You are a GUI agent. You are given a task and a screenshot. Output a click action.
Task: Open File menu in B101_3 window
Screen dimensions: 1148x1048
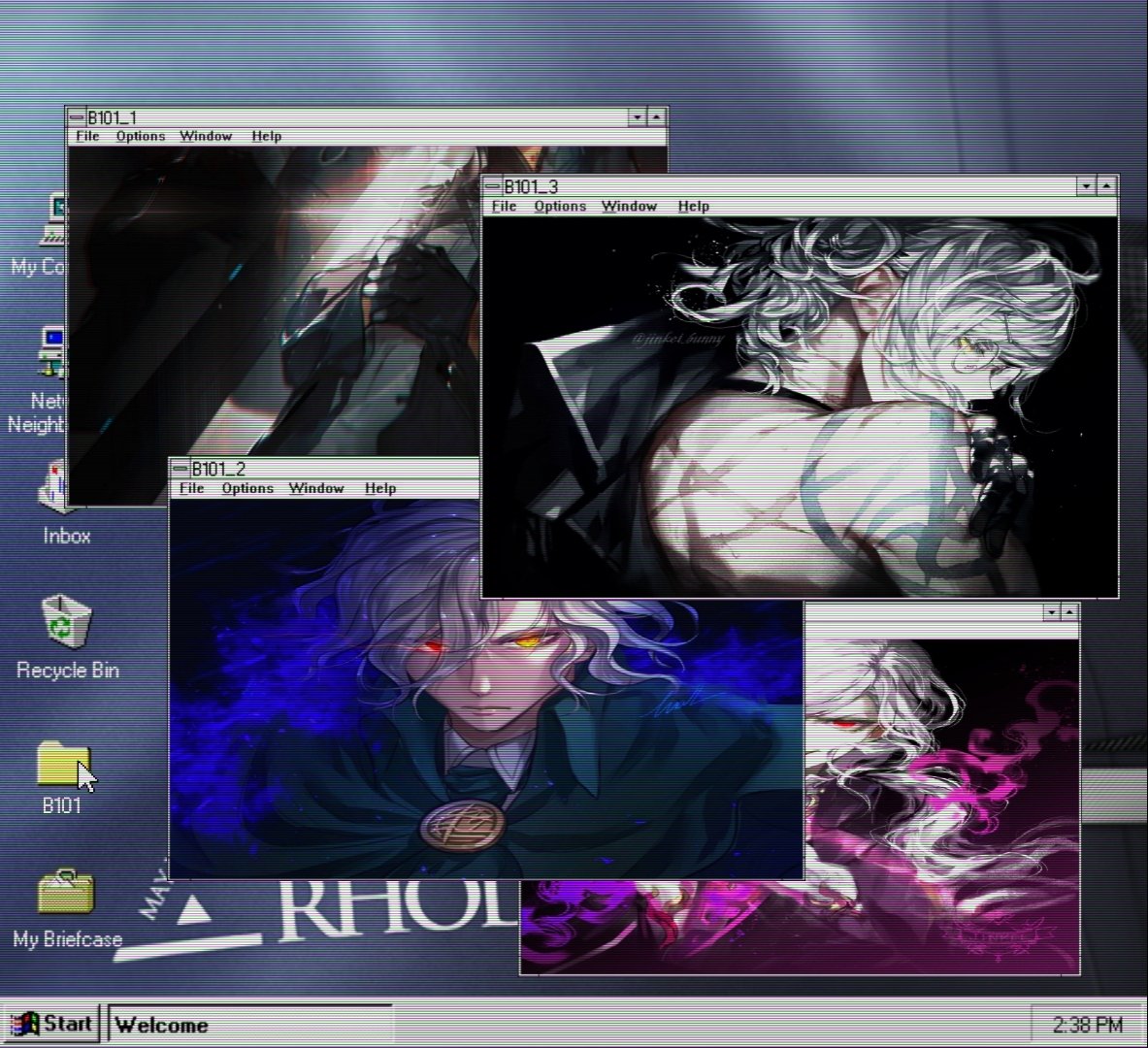504,207
